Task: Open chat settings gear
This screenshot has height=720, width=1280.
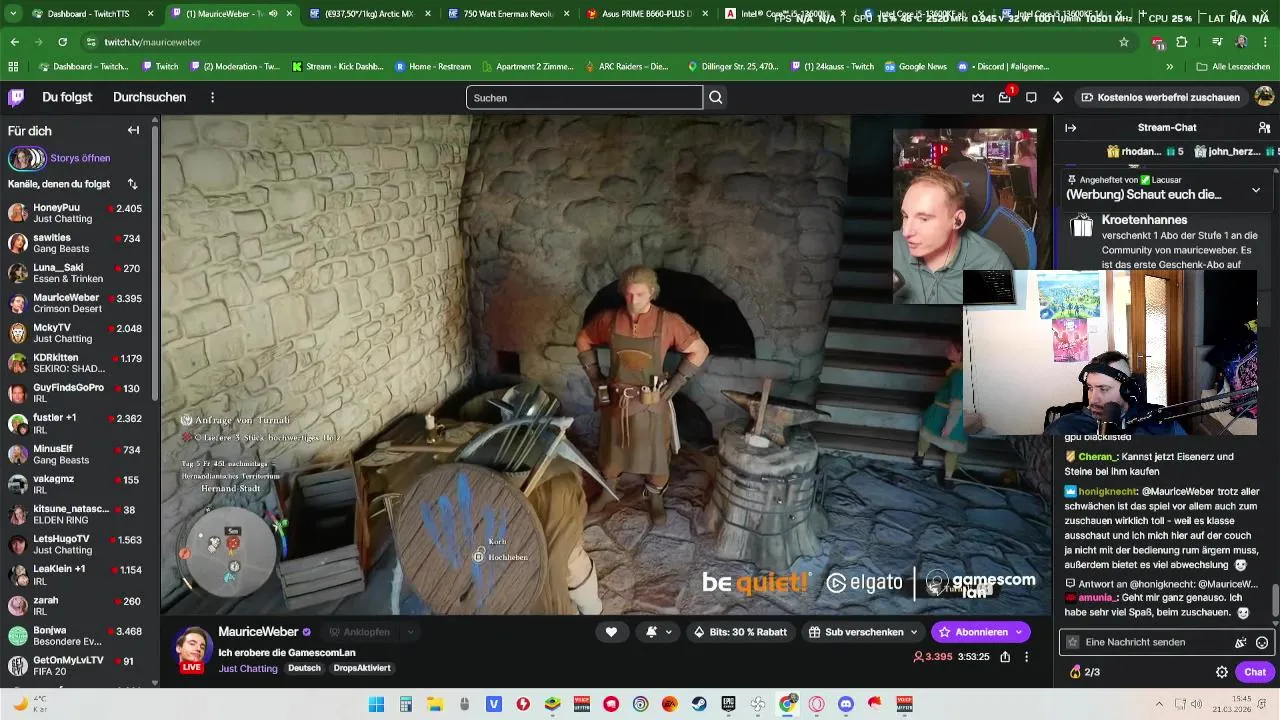Action: pyautogui.click(x=1222, y=672)
